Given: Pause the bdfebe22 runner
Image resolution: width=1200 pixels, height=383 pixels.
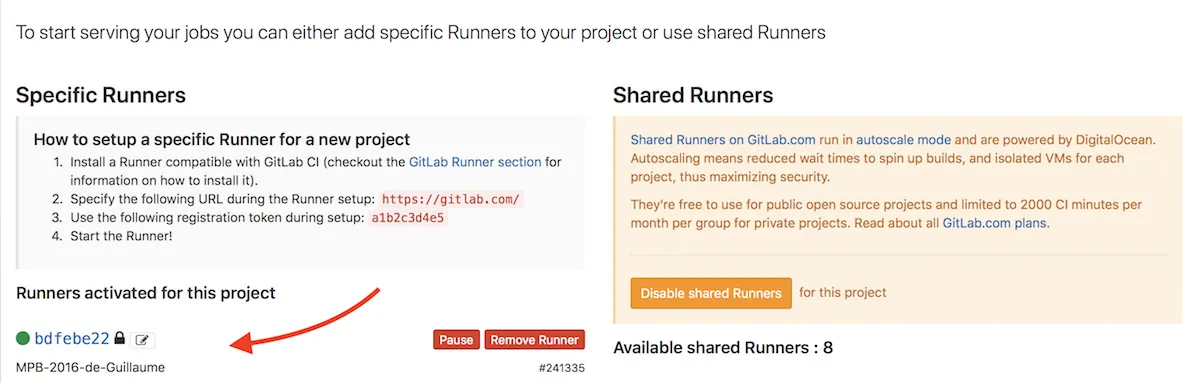Looking at the screenshot, I should 456,340.
